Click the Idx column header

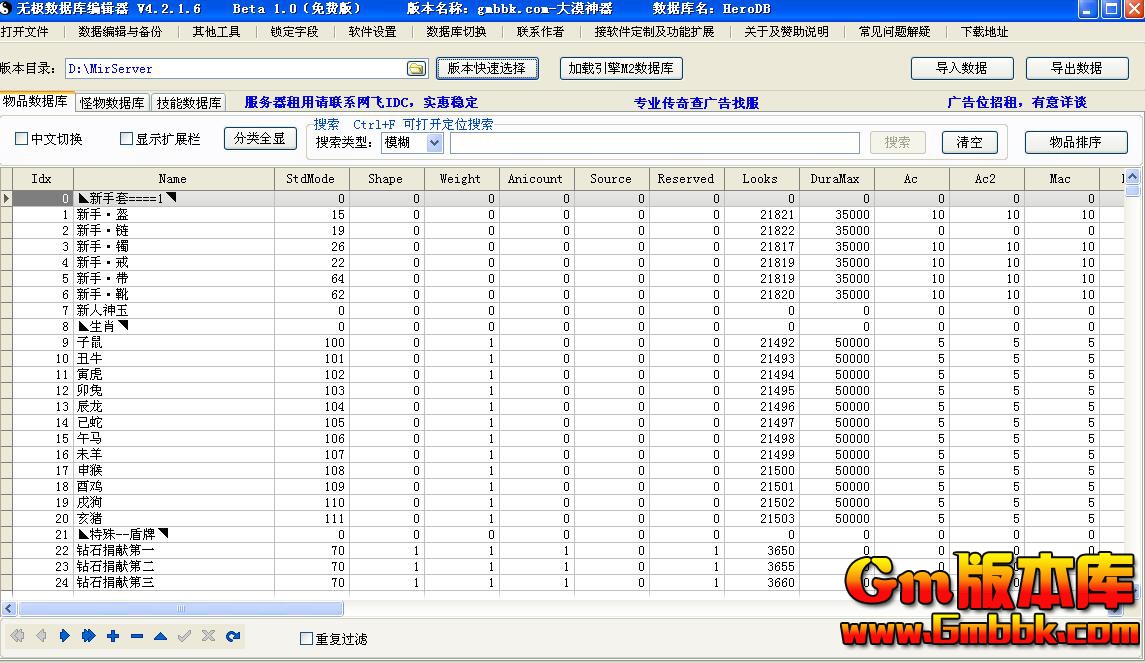42,179
